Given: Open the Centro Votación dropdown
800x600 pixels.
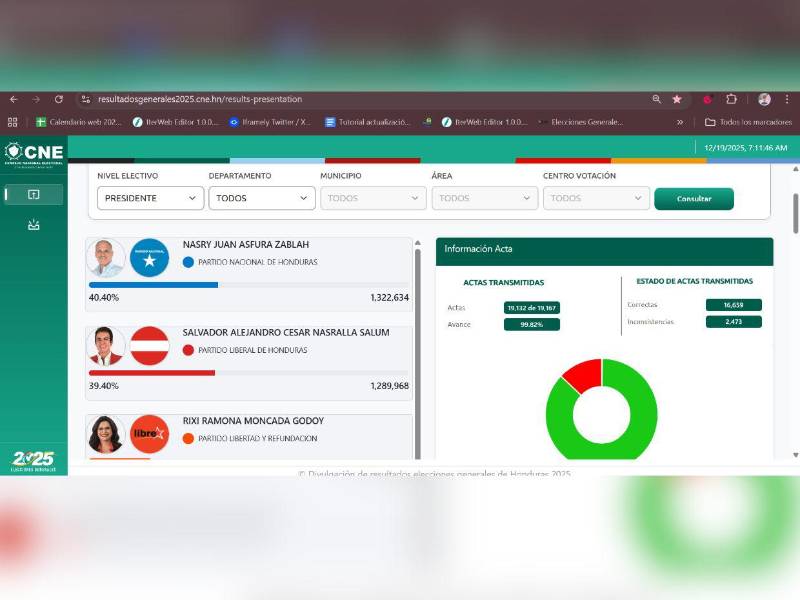Looking at the screenshot, I should click(x=596, y=198).
